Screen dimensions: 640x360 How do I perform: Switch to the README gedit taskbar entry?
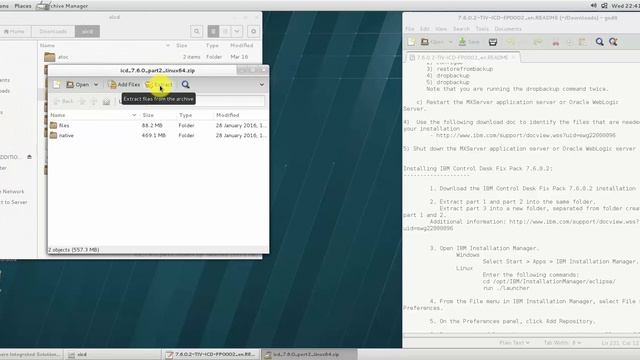tap(211, 355)
